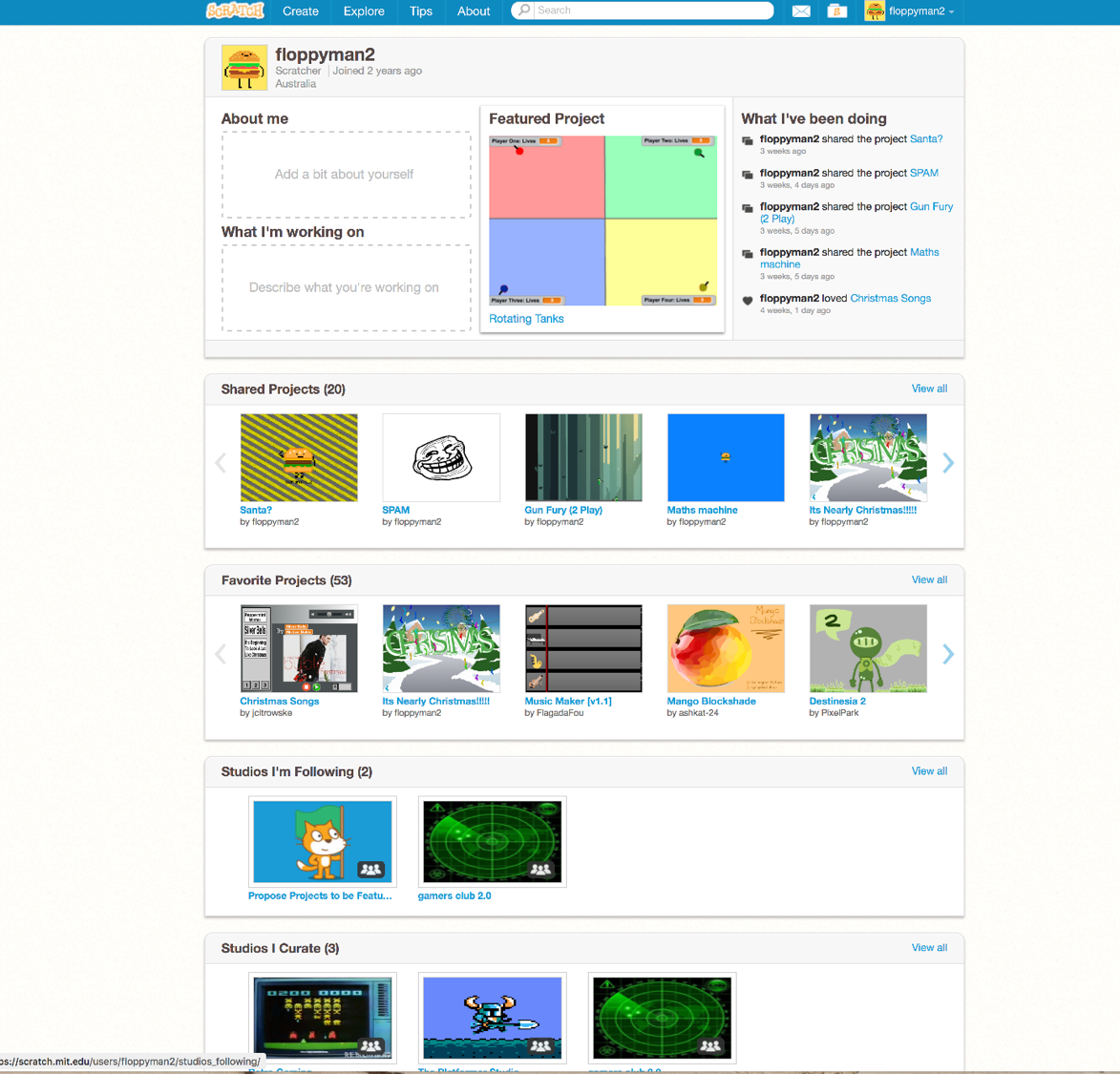The width and height of the screenshot is (1120, 1074).
Task: Open the backpack icon in the navbar
Action: (x=836, y=11)
